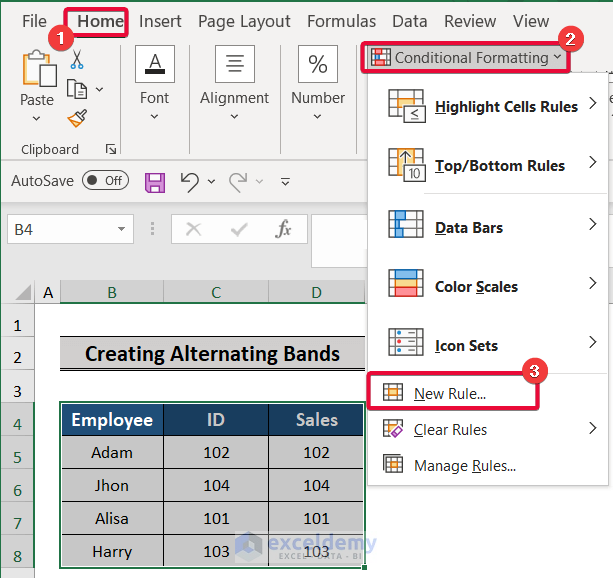Expand the Alignment group chevron
This screenshot has height=578, width=613.
point(234,117)
